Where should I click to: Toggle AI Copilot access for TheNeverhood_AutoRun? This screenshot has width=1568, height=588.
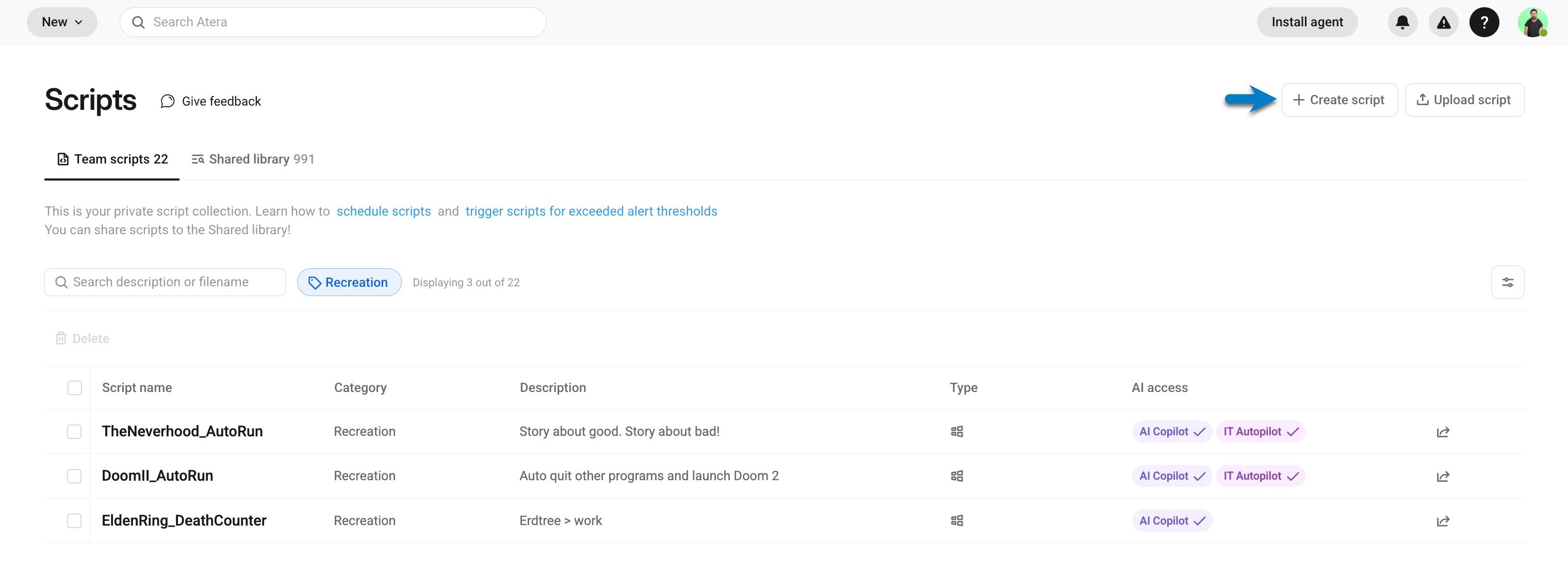pyautogui.click(x=1171, y=432)
